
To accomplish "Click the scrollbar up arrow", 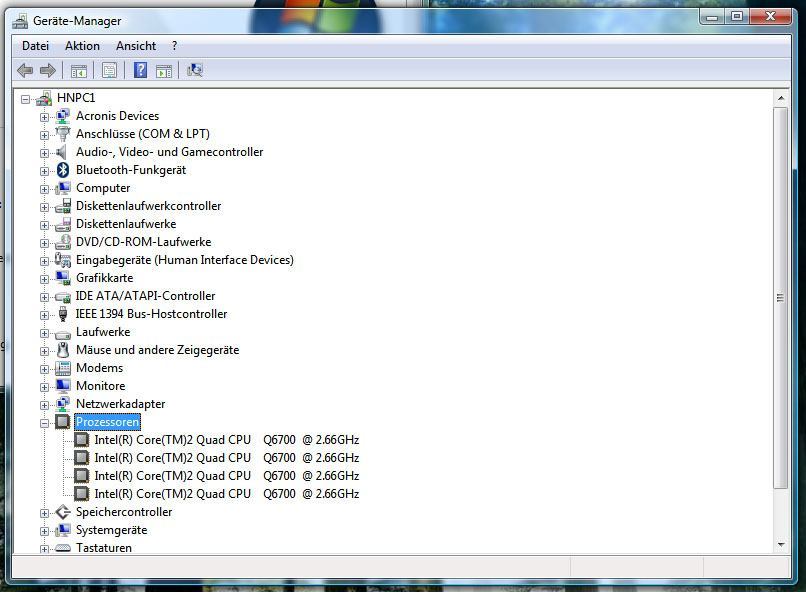I will (781, 98).
